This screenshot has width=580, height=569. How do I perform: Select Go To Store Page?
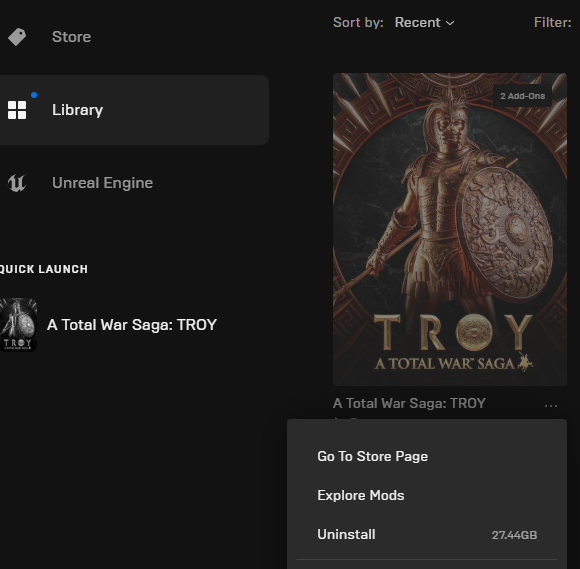pyautogui.click(x=372, y=456)
